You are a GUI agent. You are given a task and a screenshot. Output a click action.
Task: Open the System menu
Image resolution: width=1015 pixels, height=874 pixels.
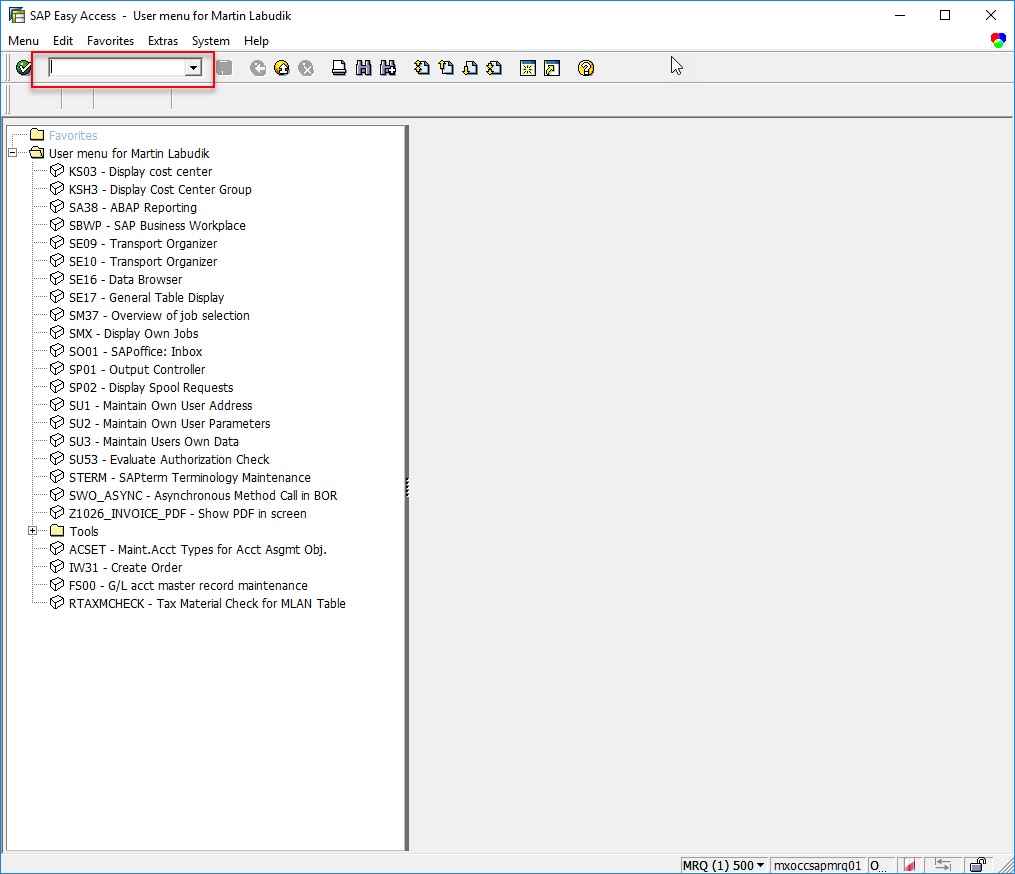pos(210,41)
